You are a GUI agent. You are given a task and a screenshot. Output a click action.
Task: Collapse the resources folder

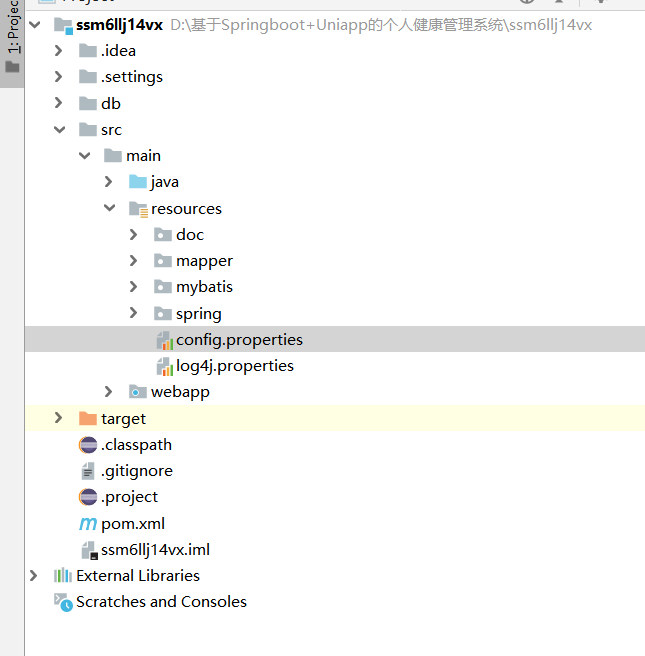coord(109,208)
